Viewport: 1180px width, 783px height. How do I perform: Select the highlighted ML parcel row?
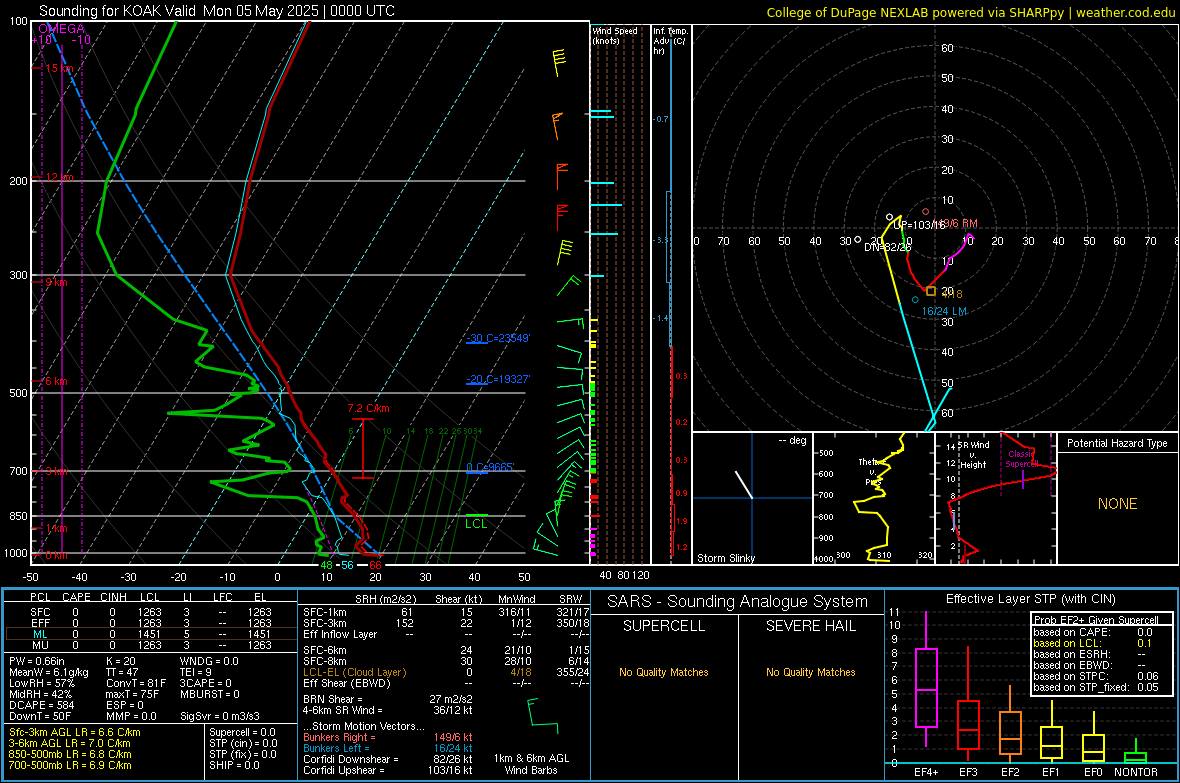pyautogui.click(x=151, y=634)
